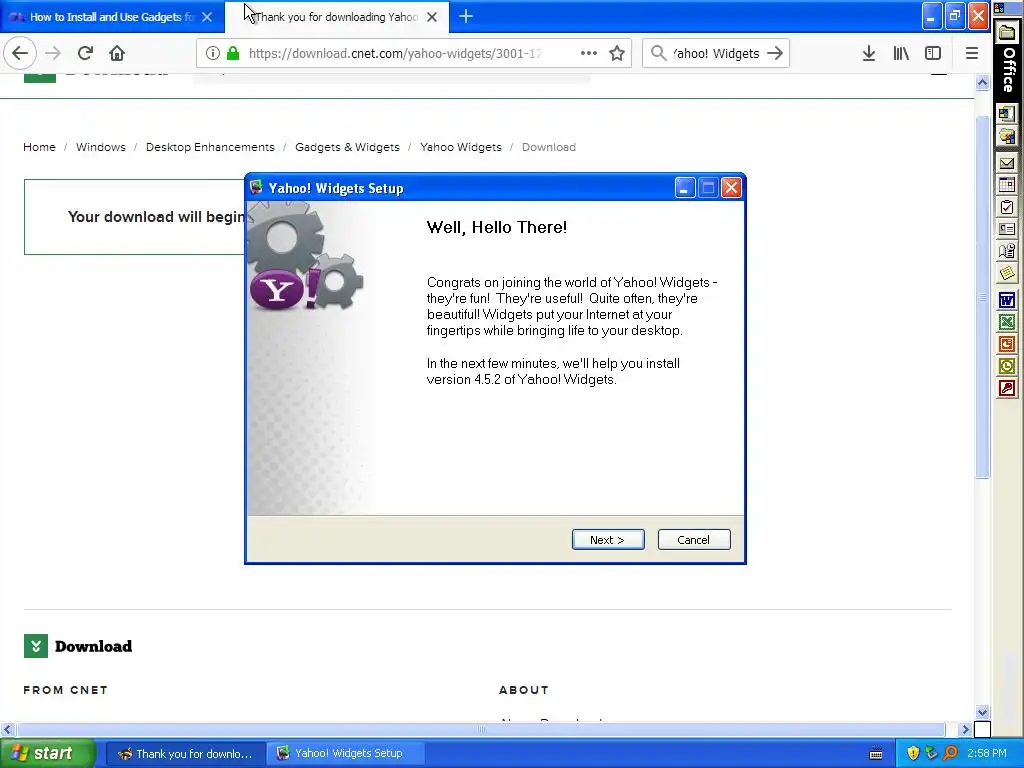Click the horizontal scrollbar right arrow
Screen dimensions: 1024x768
(x=965, y=729)
